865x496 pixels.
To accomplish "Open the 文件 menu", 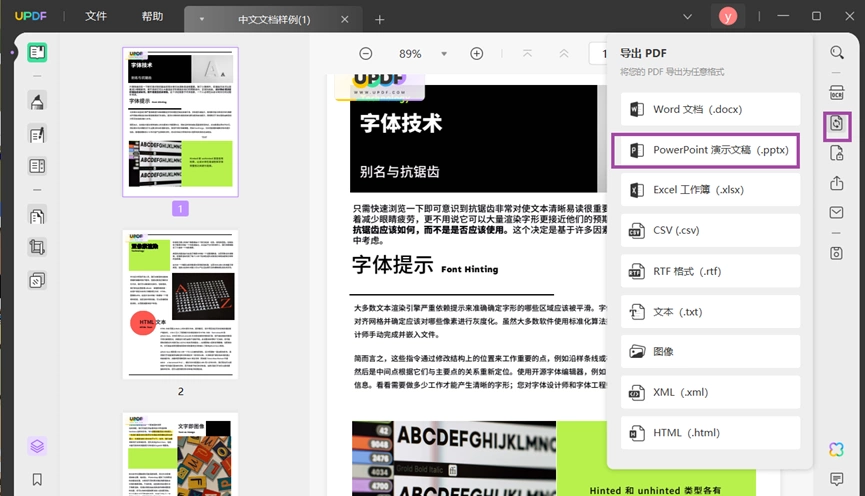I will point(95,16).
